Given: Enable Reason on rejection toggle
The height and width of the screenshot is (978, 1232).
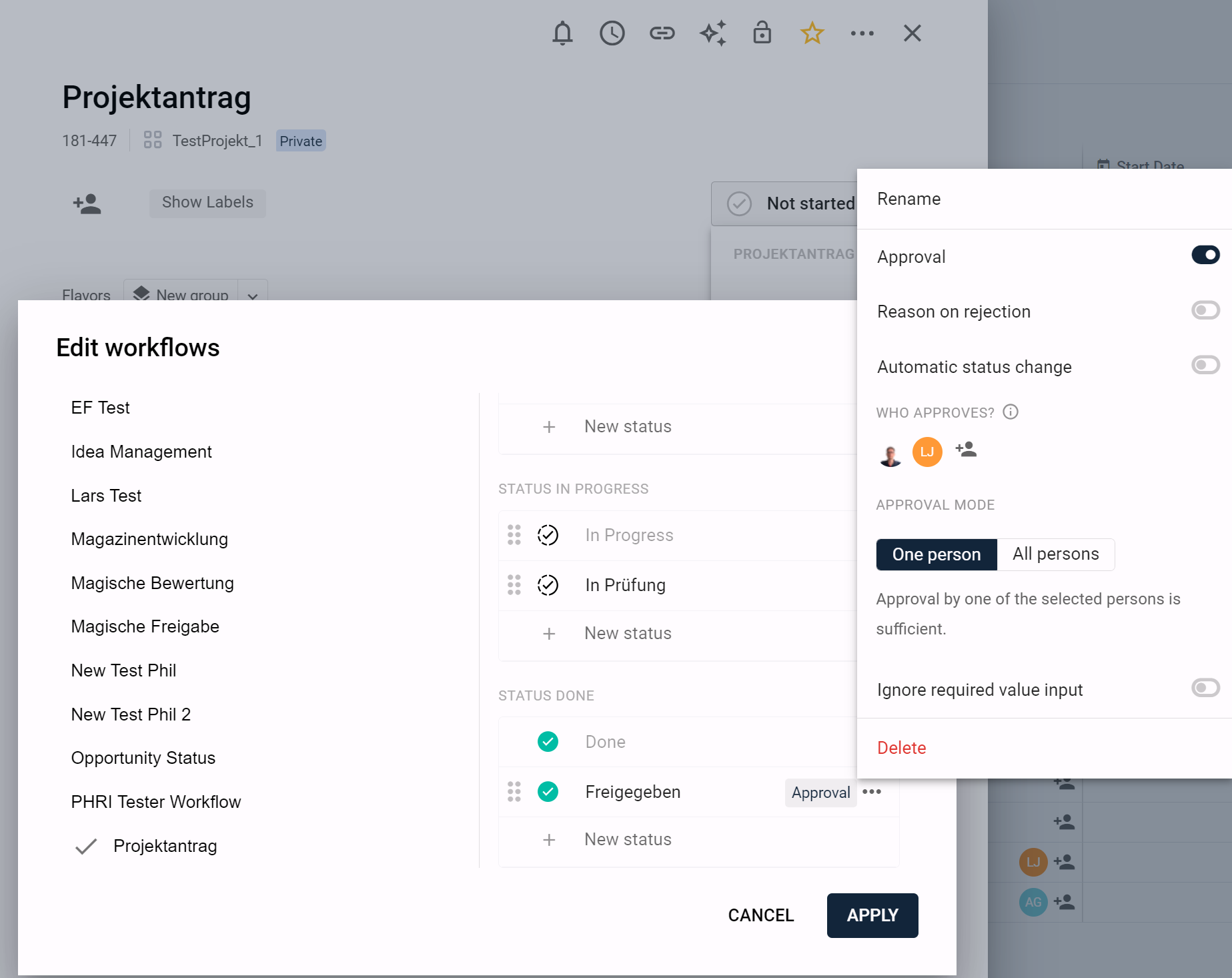Looking at the screenshot, I should click(1205, 310).
